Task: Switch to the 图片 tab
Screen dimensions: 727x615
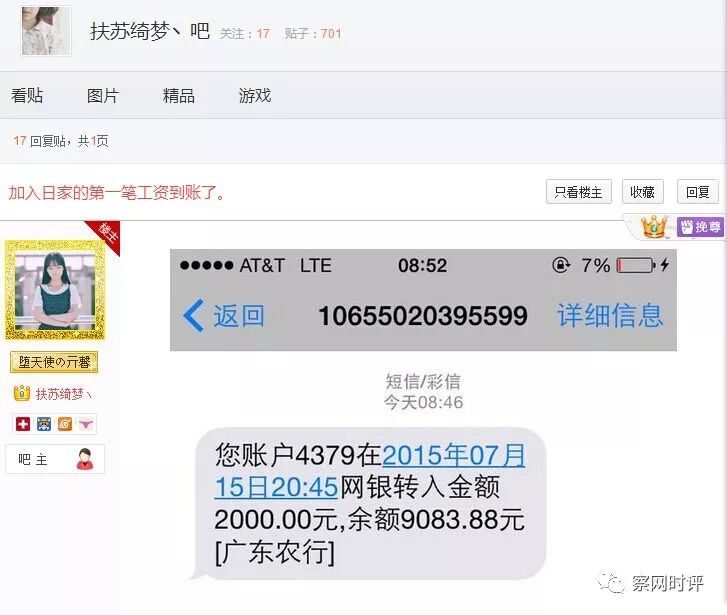Action: [103, 96]
